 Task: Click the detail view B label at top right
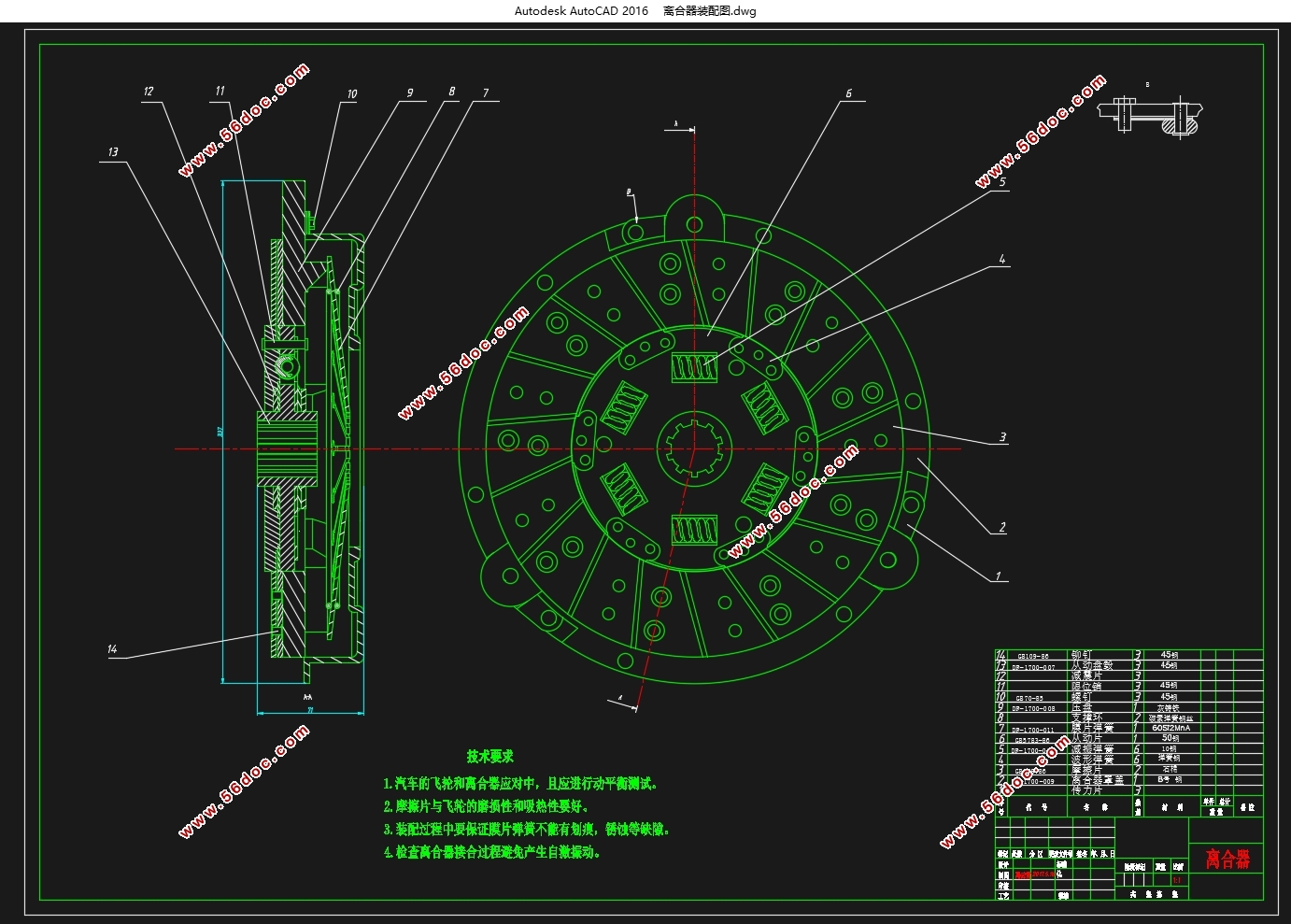(x=1147, y=85)
